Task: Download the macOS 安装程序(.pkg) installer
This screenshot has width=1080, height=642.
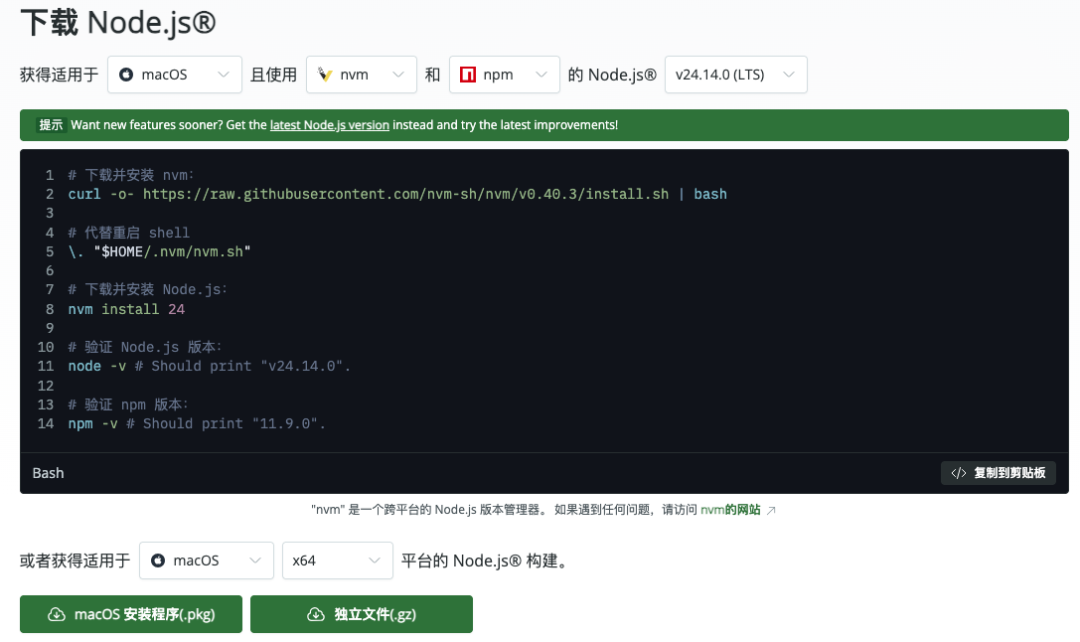Action: pyautogui.click(x=131, y=614)
